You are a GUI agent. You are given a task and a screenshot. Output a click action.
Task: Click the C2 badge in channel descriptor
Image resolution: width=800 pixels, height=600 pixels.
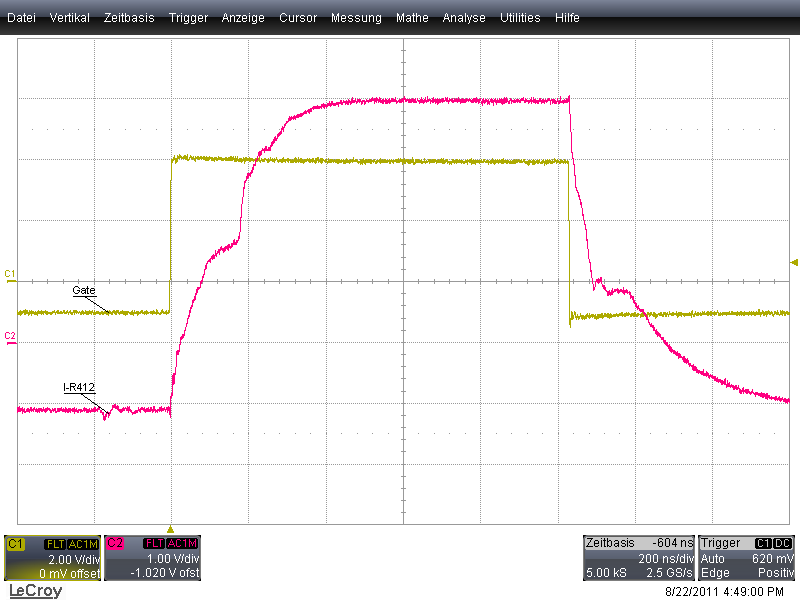115,543
